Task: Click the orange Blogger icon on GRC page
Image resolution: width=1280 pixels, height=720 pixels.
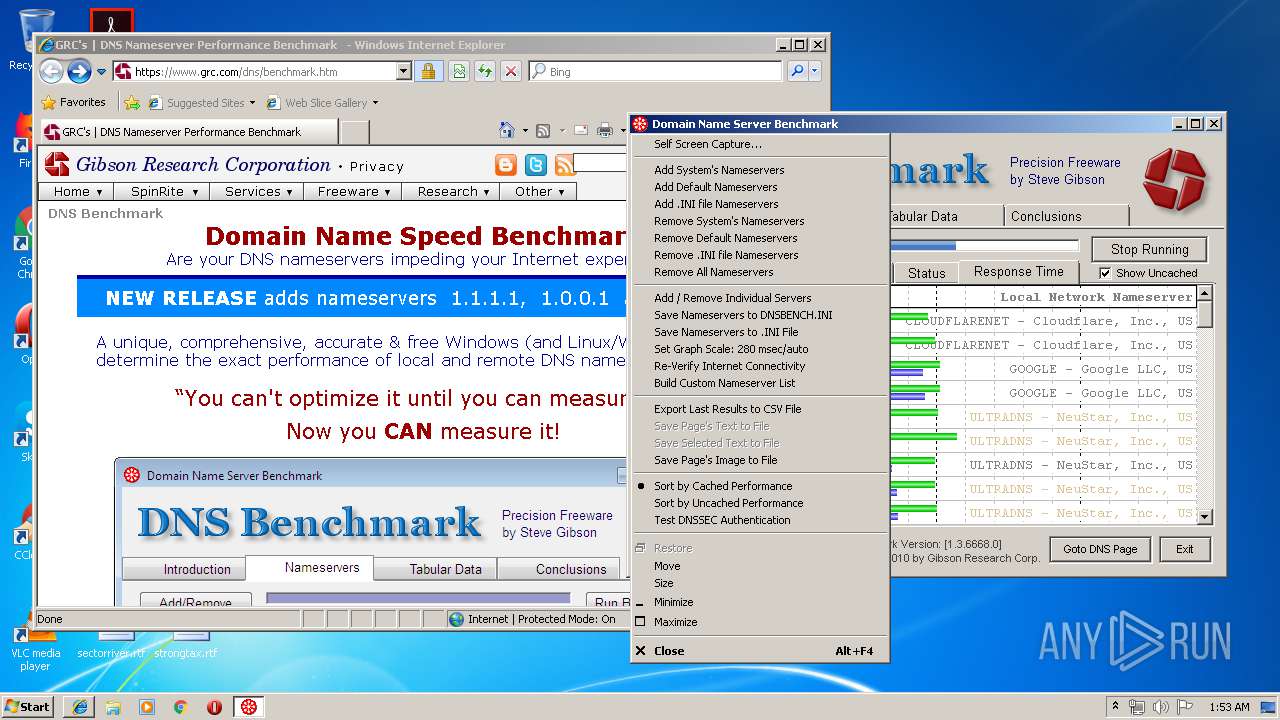Action: pos(506,165)
